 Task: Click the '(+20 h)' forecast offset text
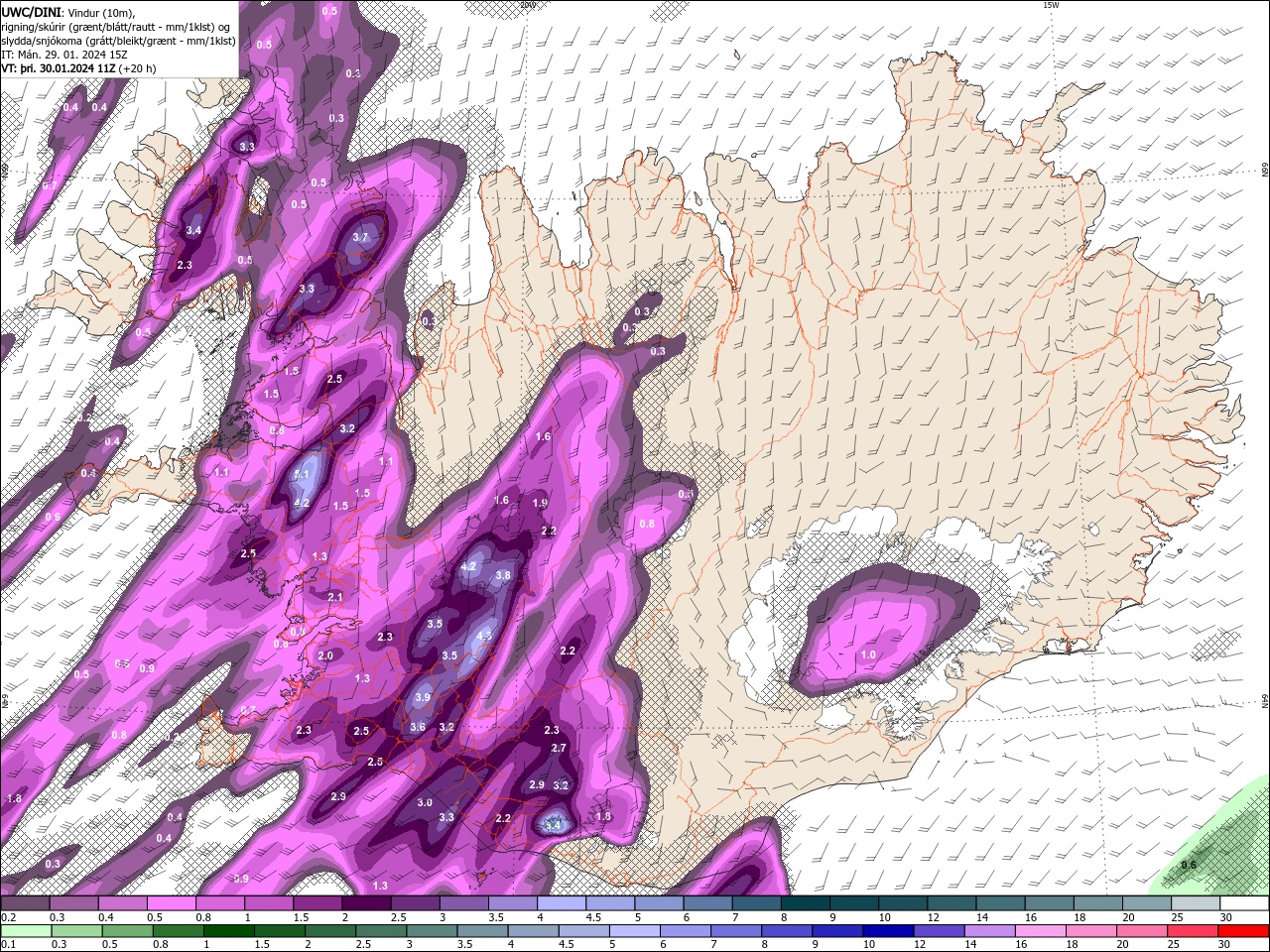[138, 68]
